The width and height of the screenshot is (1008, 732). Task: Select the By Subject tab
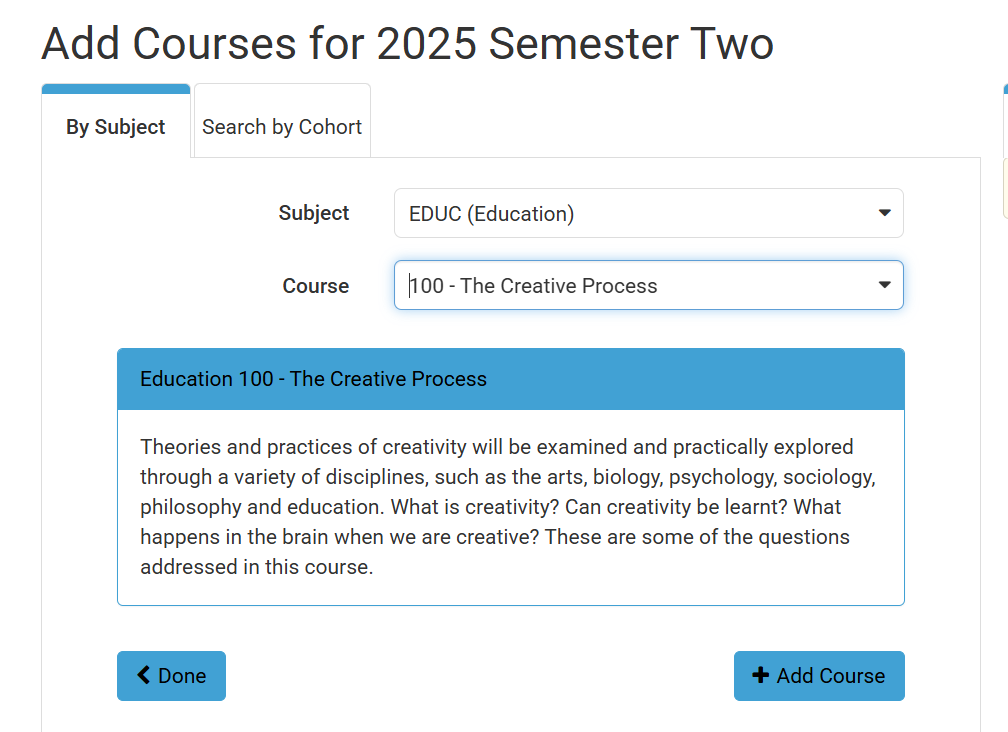(116, 127)
